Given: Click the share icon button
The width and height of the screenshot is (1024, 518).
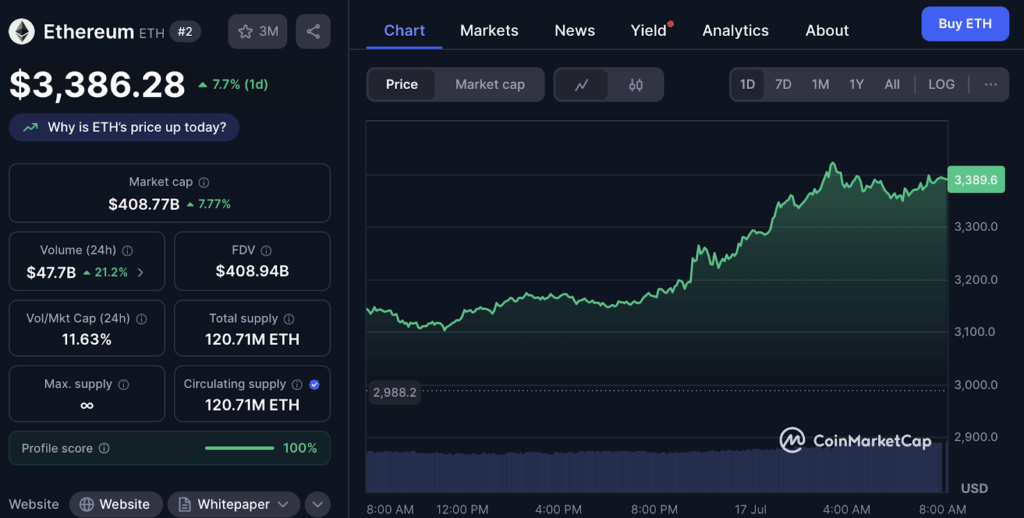Looking at the screenshot, I should pyautogui.click(x=313, y=31).
